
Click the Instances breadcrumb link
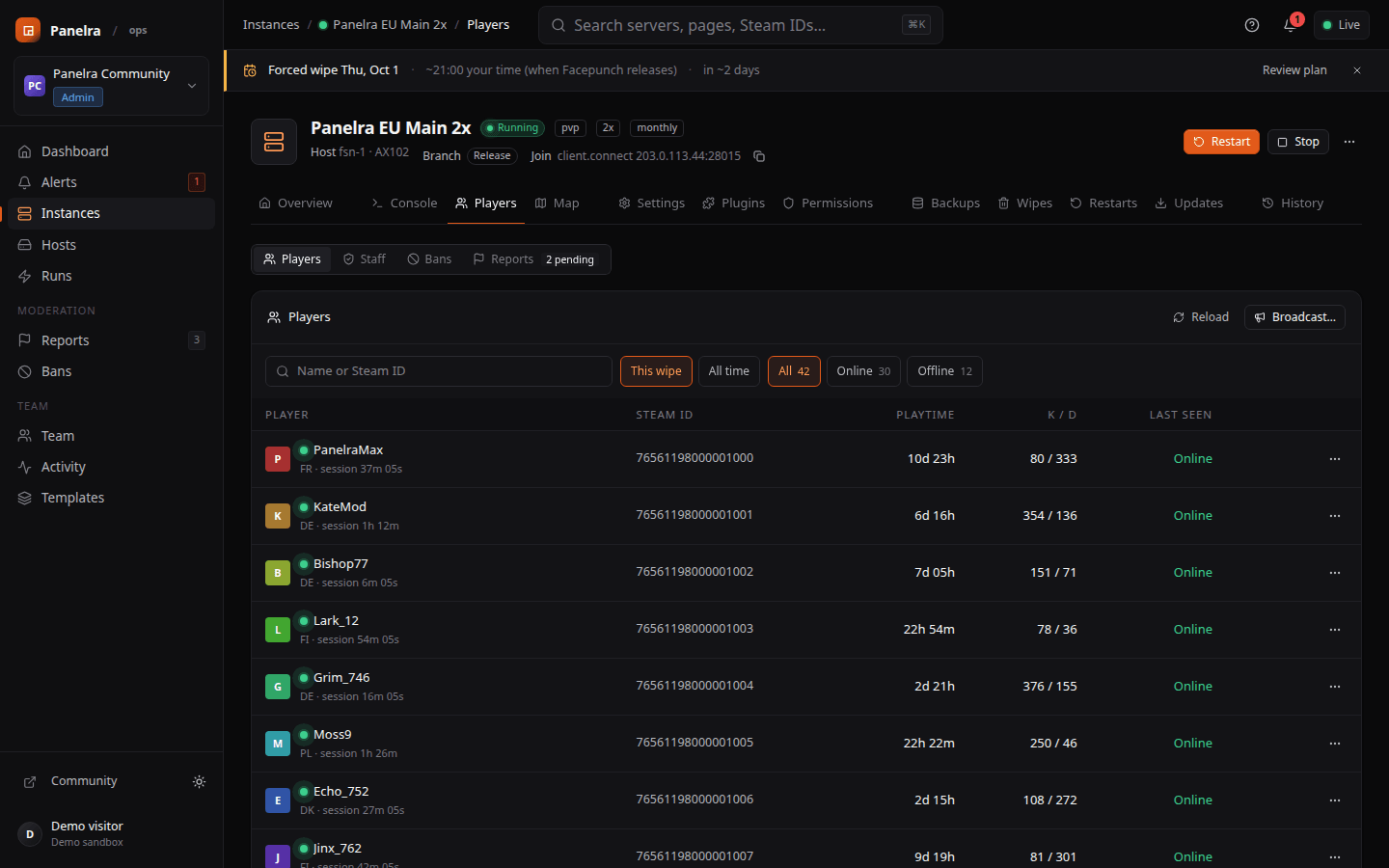click(271, 25)
